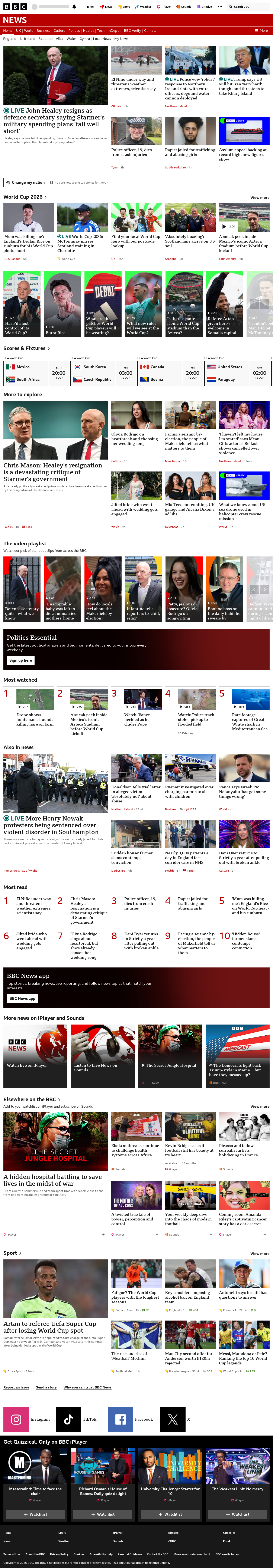Select the Politics tab in news navigation
273x1568 pixels.
[74, 30]
